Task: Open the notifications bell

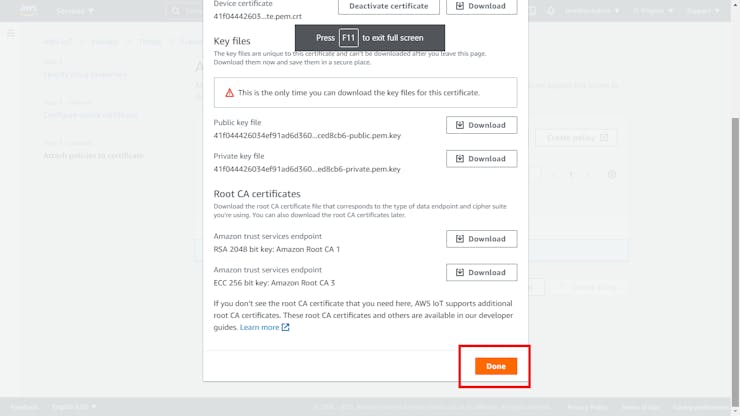Action: 550,11
